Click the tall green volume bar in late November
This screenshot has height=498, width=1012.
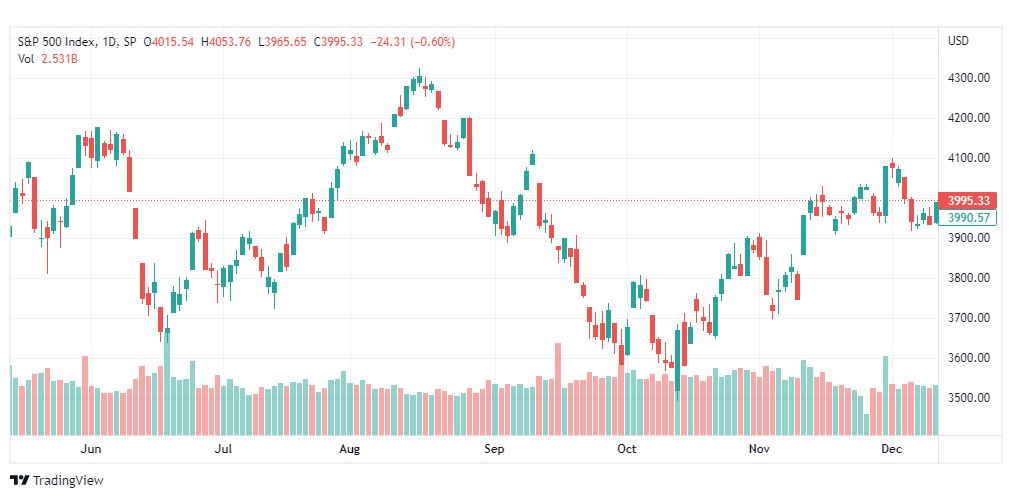click(886, 395)
